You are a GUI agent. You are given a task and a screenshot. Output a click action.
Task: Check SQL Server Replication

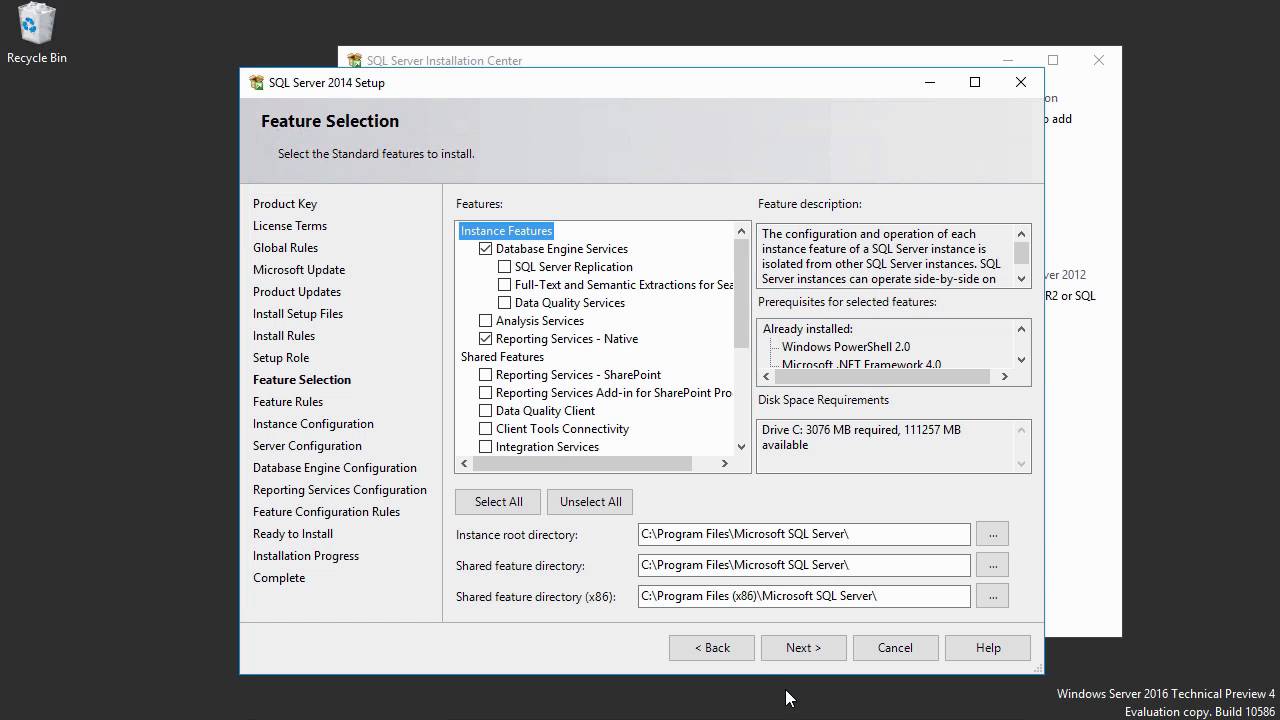[505, 267]
